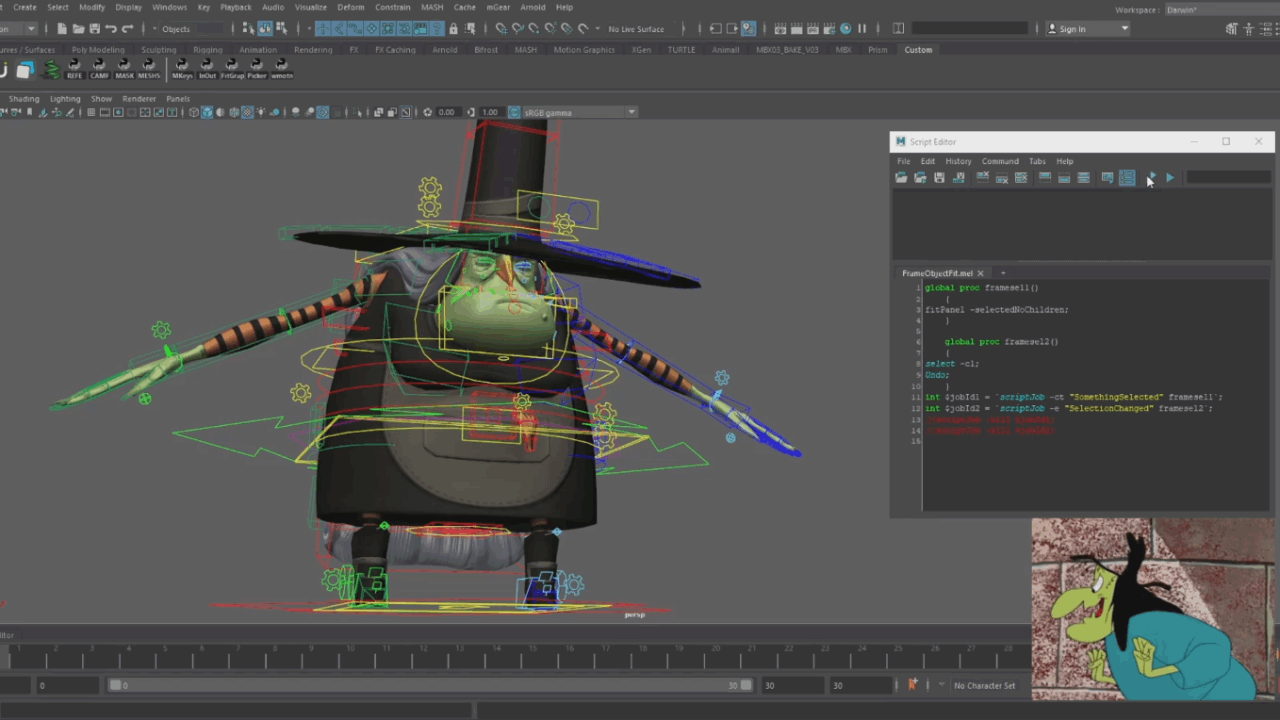Viewport: 1280px width, 720px height.
Task: Close the FrameObjectFit.mel tab
Action: pos(981,273)
